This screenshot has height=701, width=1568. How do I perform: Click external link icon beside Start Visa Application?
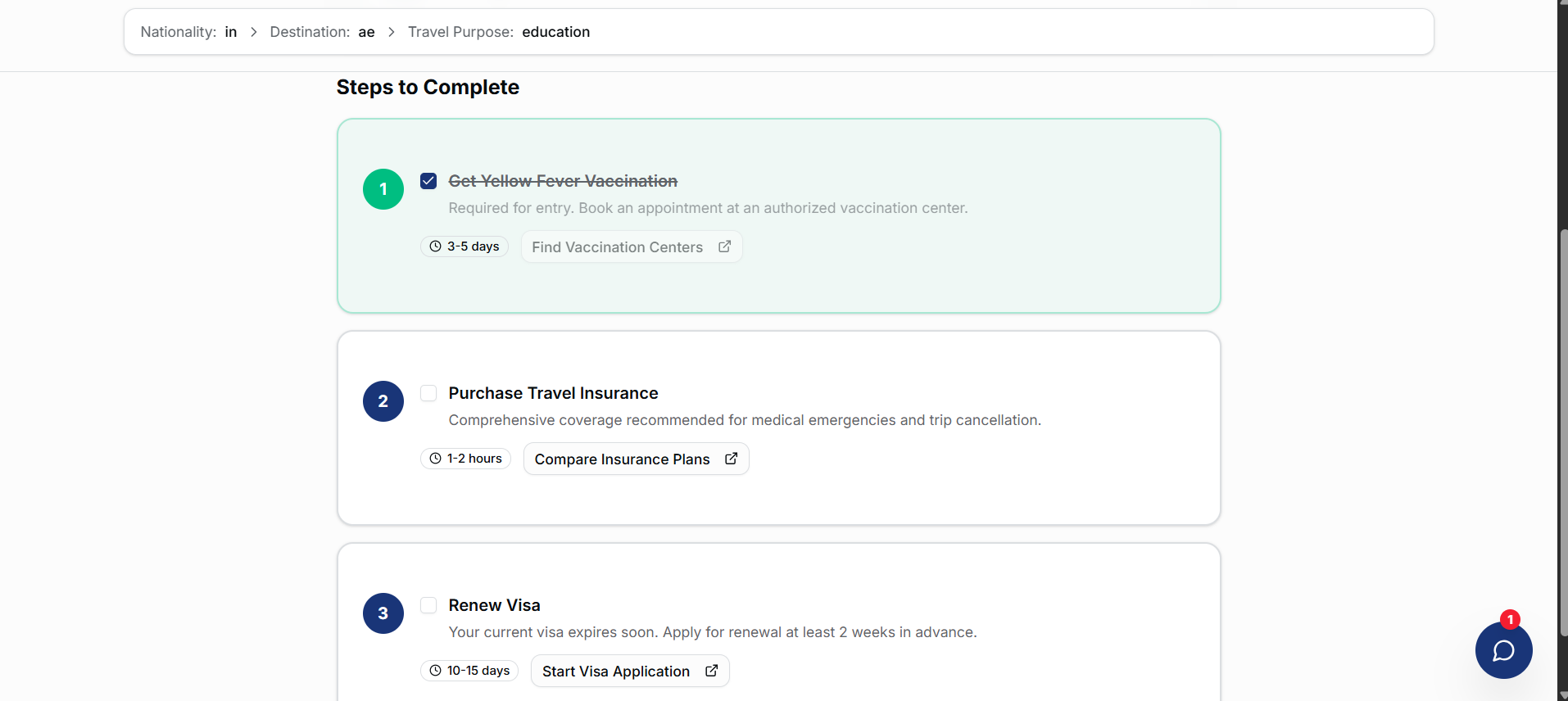tap(711, 671)
